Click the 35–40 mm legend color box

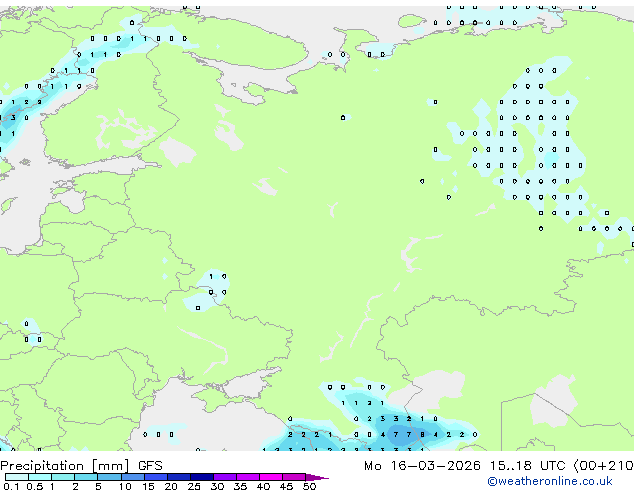248,477
